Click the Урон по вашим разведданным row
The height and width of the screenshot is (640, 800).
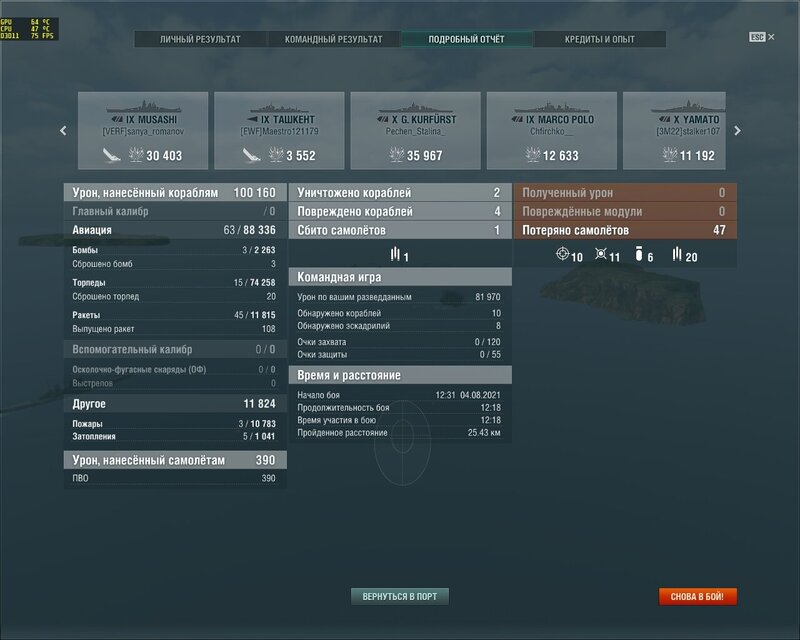[x=400, y=297]
